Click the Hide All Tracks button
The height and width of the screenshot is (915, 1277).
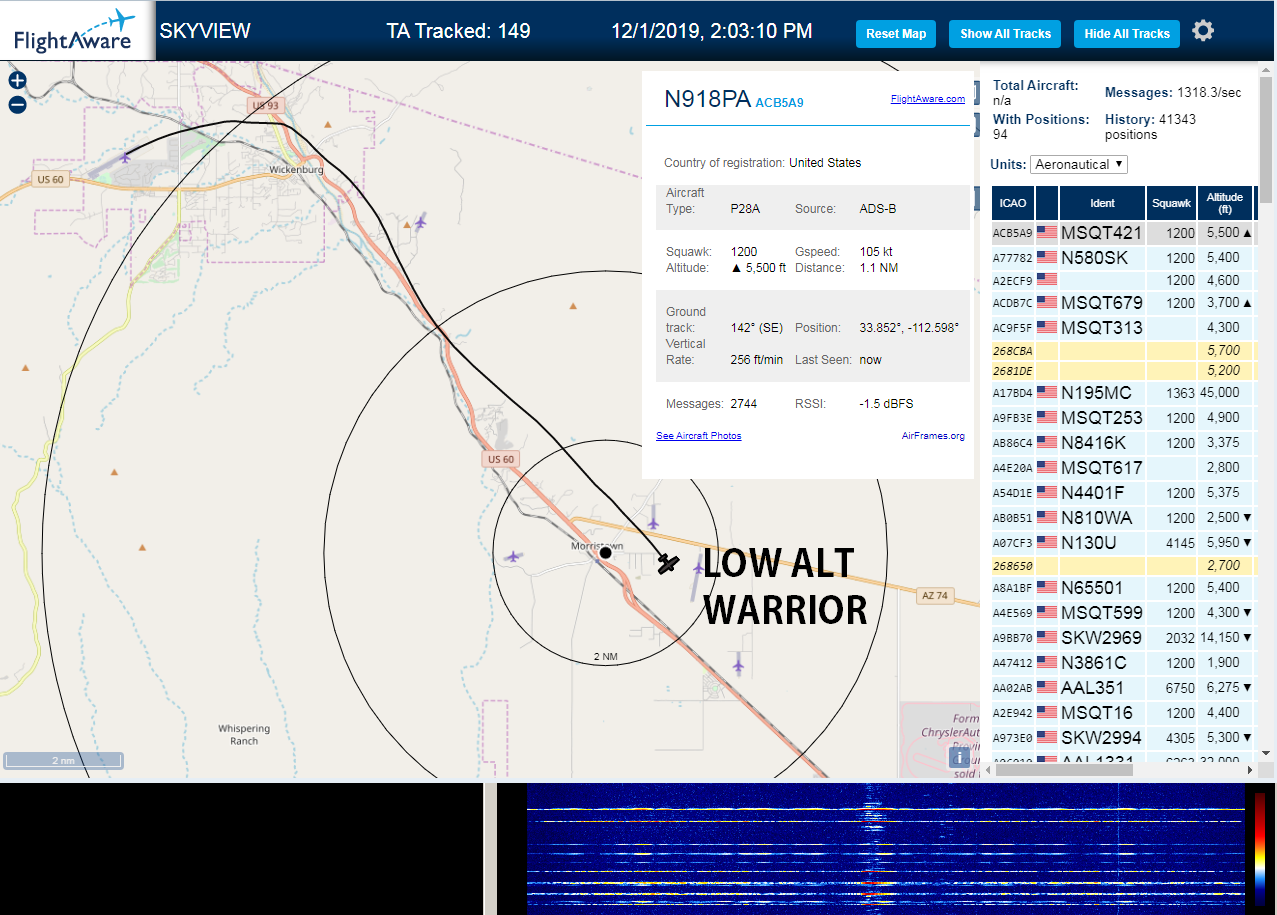point(1127,34)
